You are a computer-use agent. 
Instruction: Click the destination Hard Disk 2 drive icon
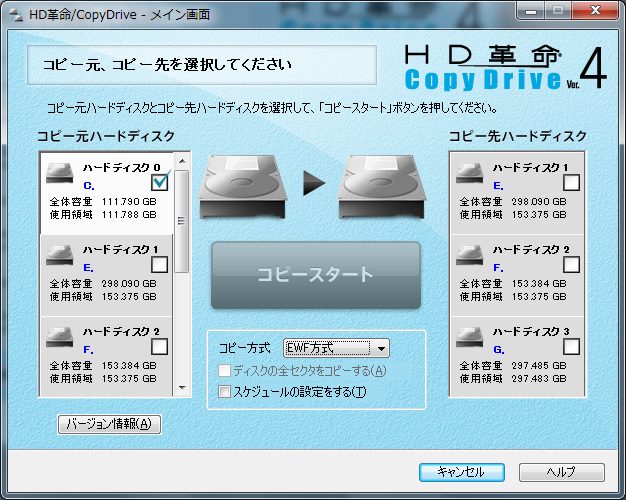pos(470,255)
